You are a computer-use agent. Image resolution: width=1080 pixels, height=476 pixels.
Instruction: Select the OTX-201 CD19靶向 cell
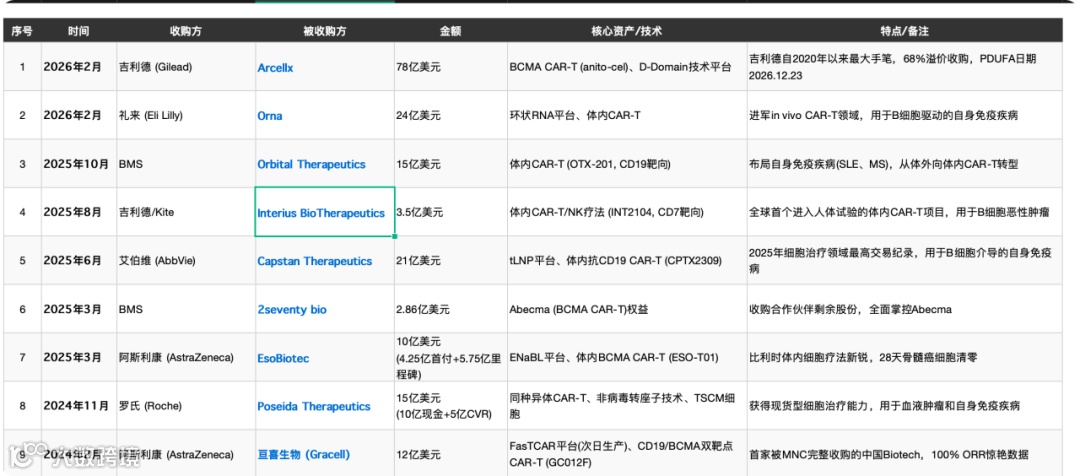tap(627, 164)
